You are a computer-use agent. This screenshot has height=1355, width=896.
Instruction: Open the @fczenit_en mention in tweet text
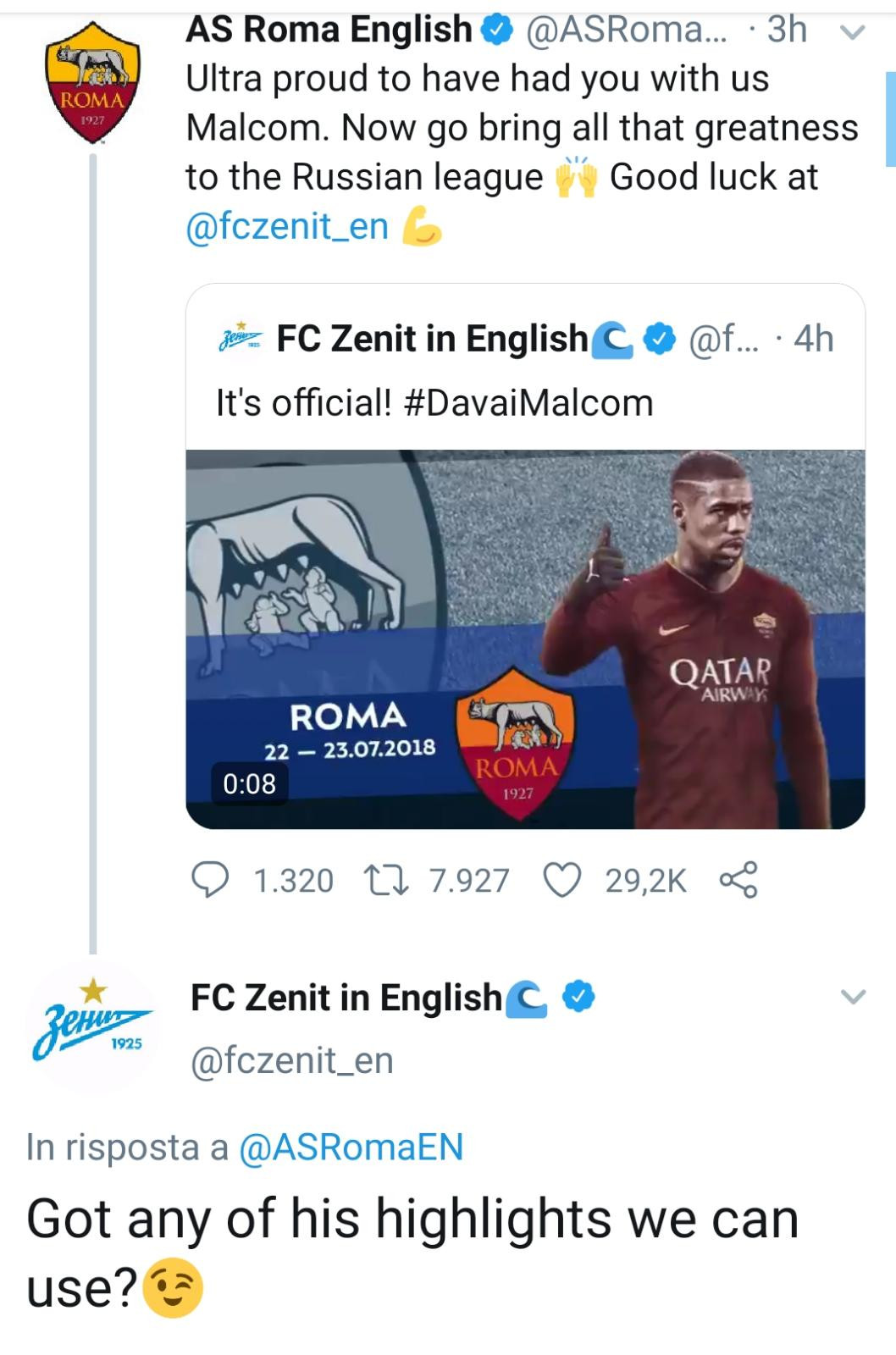287,226
